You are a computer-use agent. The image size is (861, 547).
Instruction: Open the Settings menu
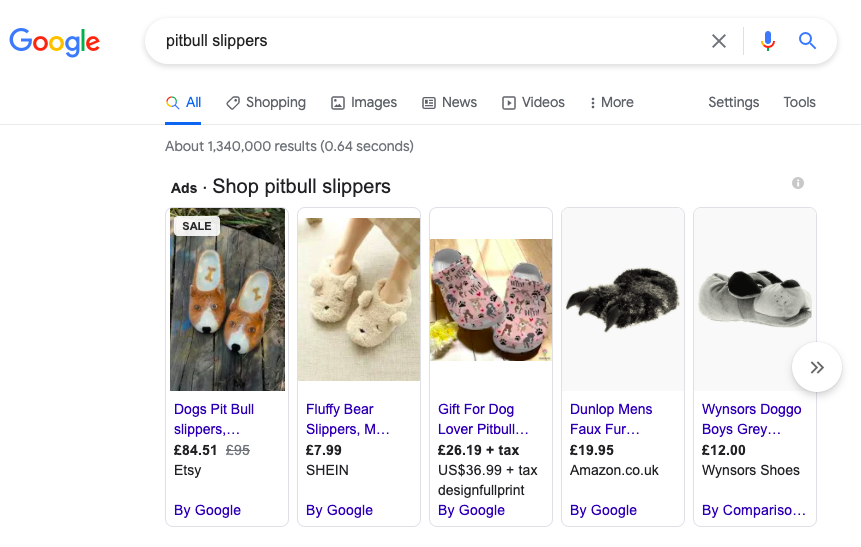[734, 103]
